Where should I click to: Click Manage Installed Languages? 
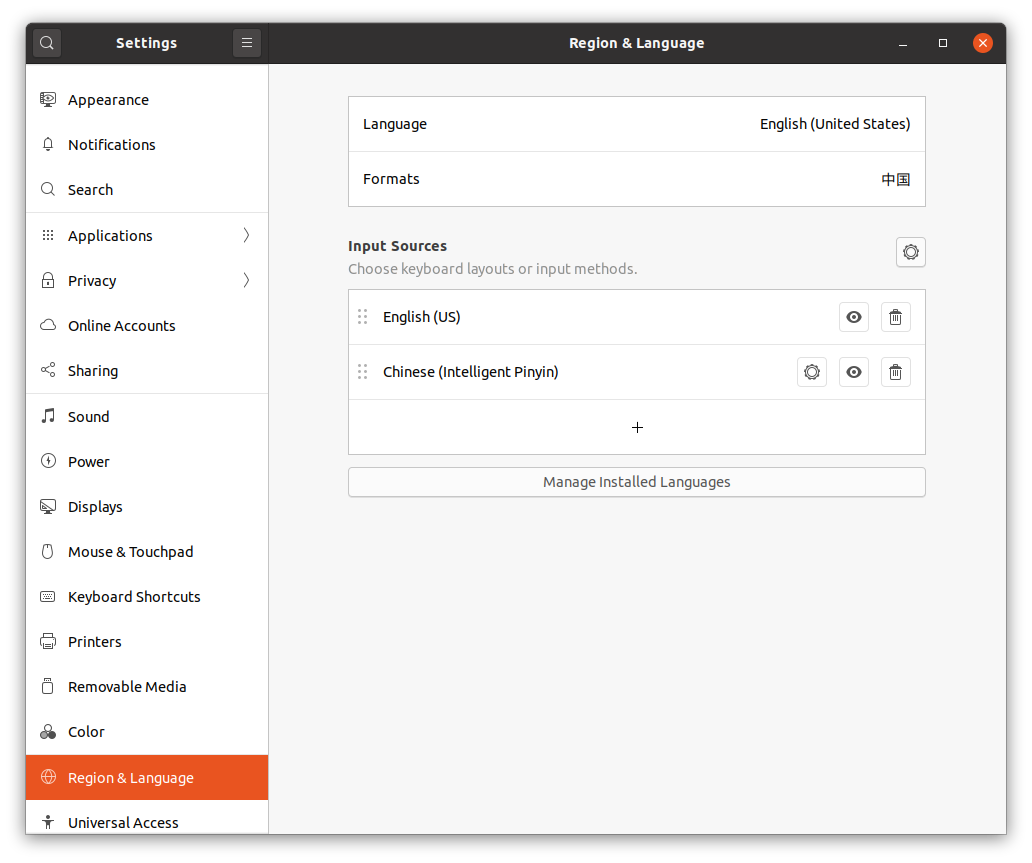(636, 481)
